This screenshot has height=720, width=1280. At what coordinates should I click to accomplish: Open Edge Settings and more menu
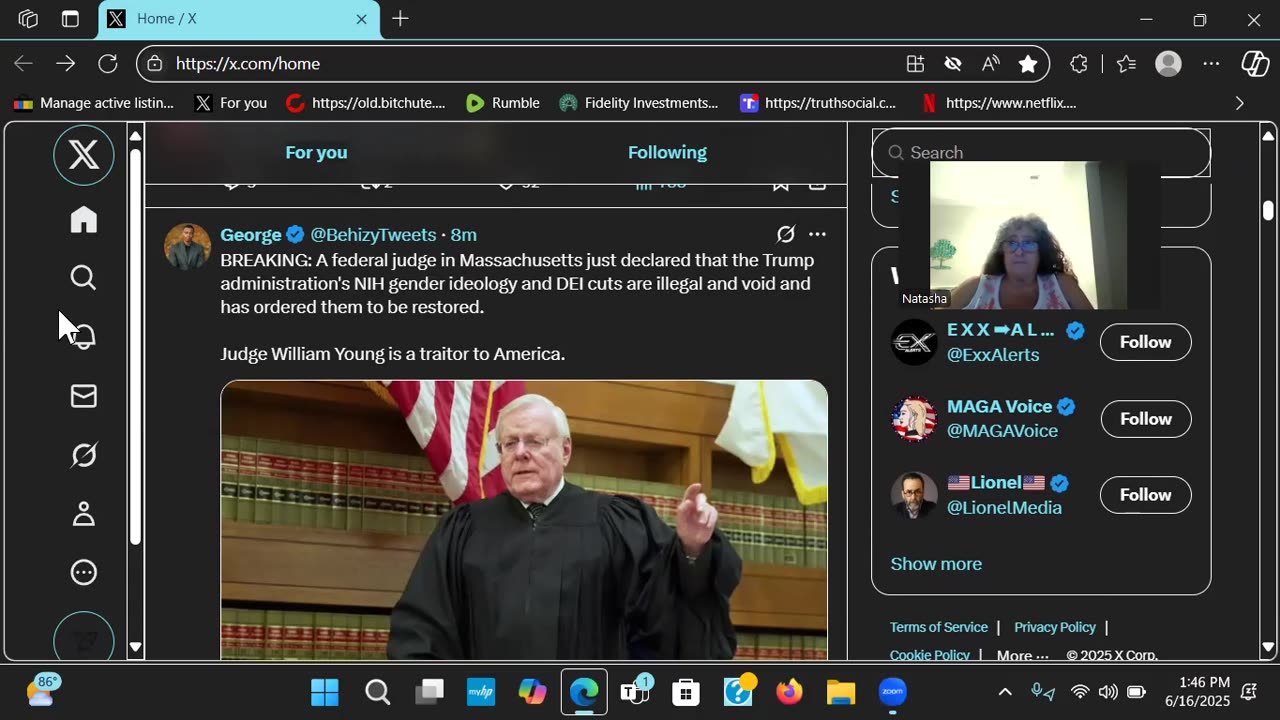click(x=1211, y=64)
